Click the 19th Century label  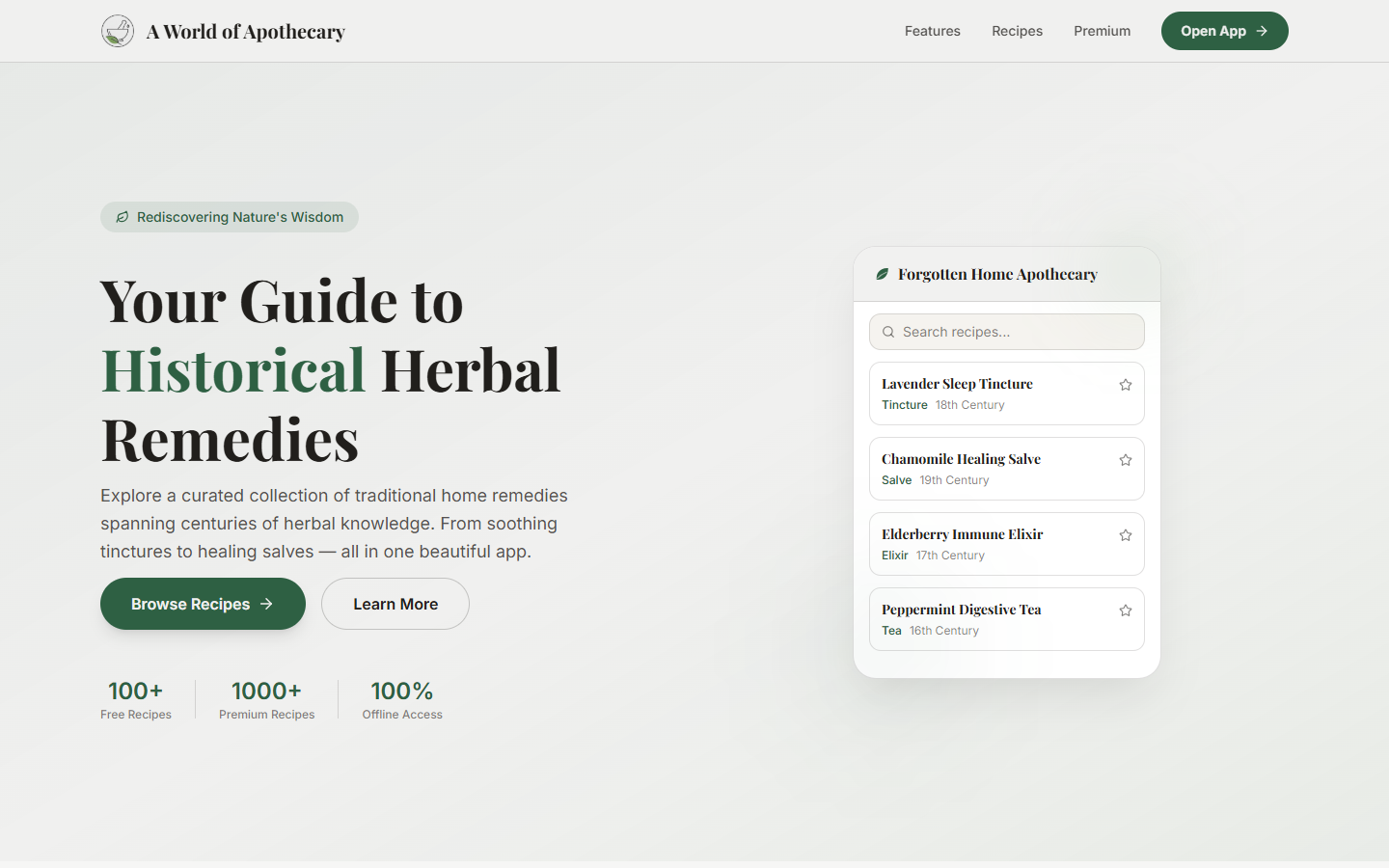954,480
